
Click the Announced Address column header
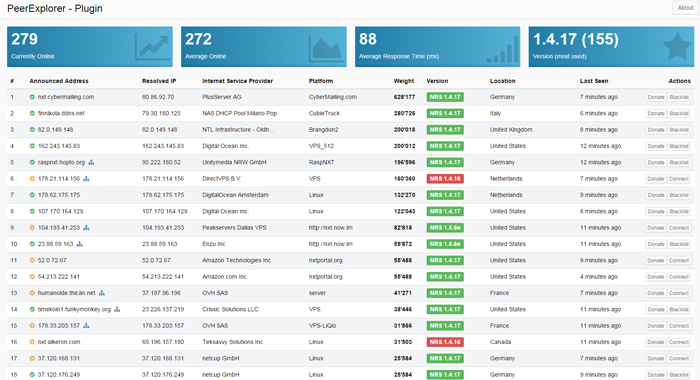pyautogui.click(x=59, y=81)
